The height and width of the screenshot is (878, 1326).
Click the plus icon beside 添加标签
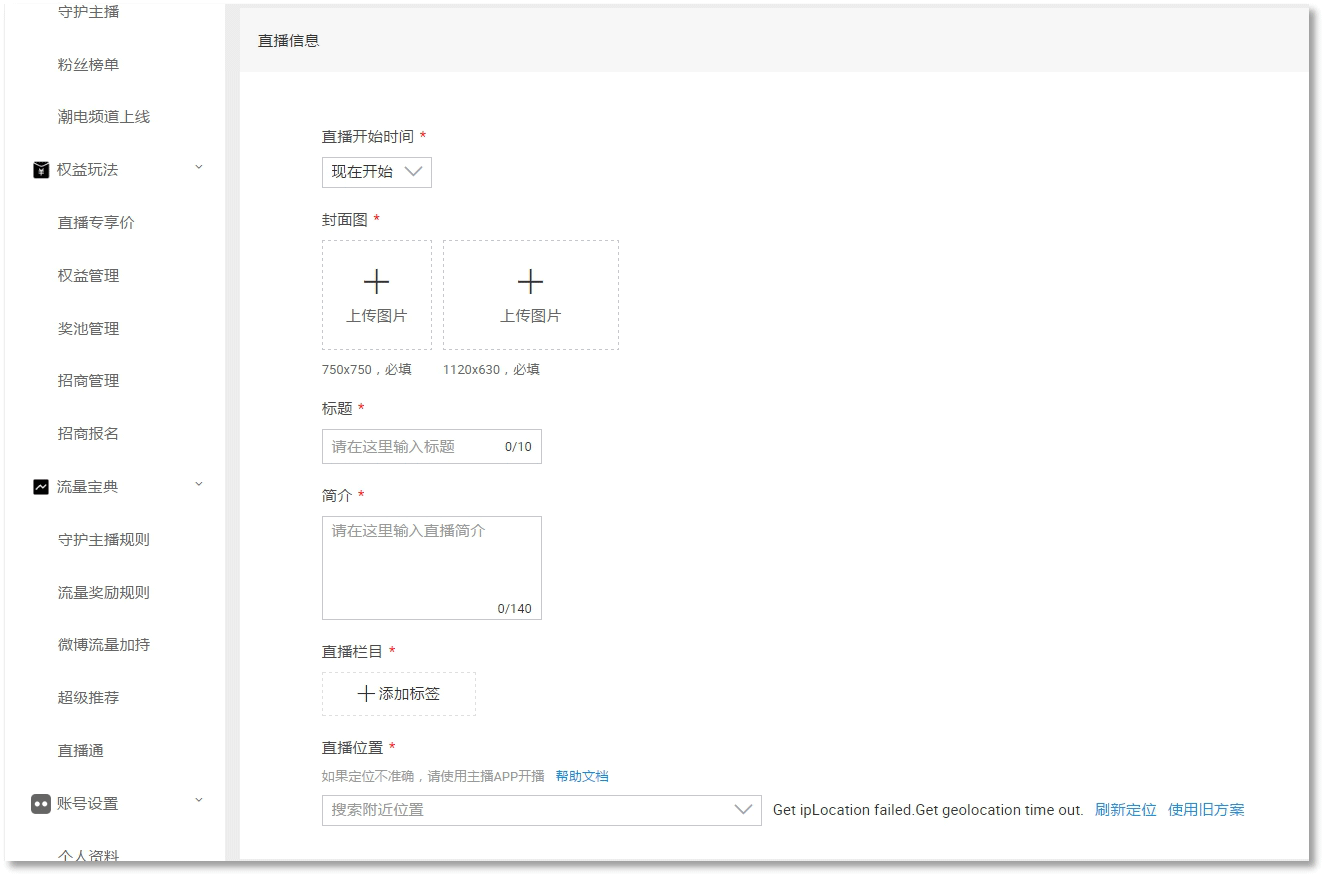[366, 694]
